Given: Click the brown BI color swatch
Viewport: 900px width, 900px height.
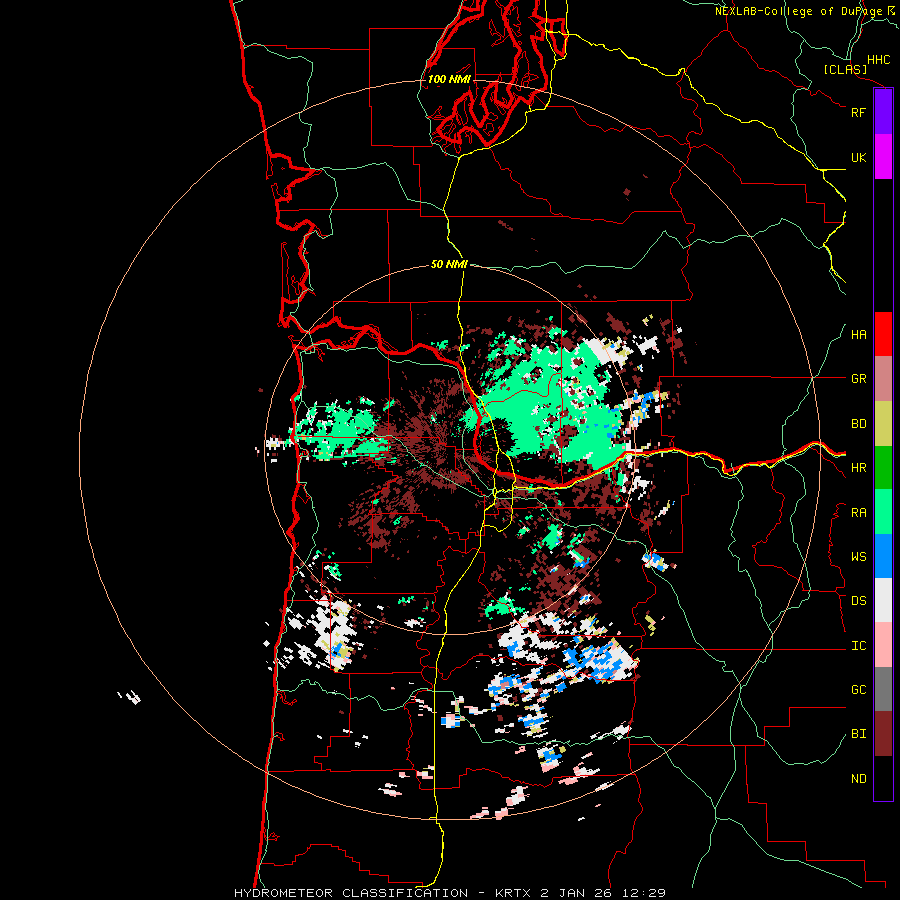Looking at the screenshot, I should [883, 734].
